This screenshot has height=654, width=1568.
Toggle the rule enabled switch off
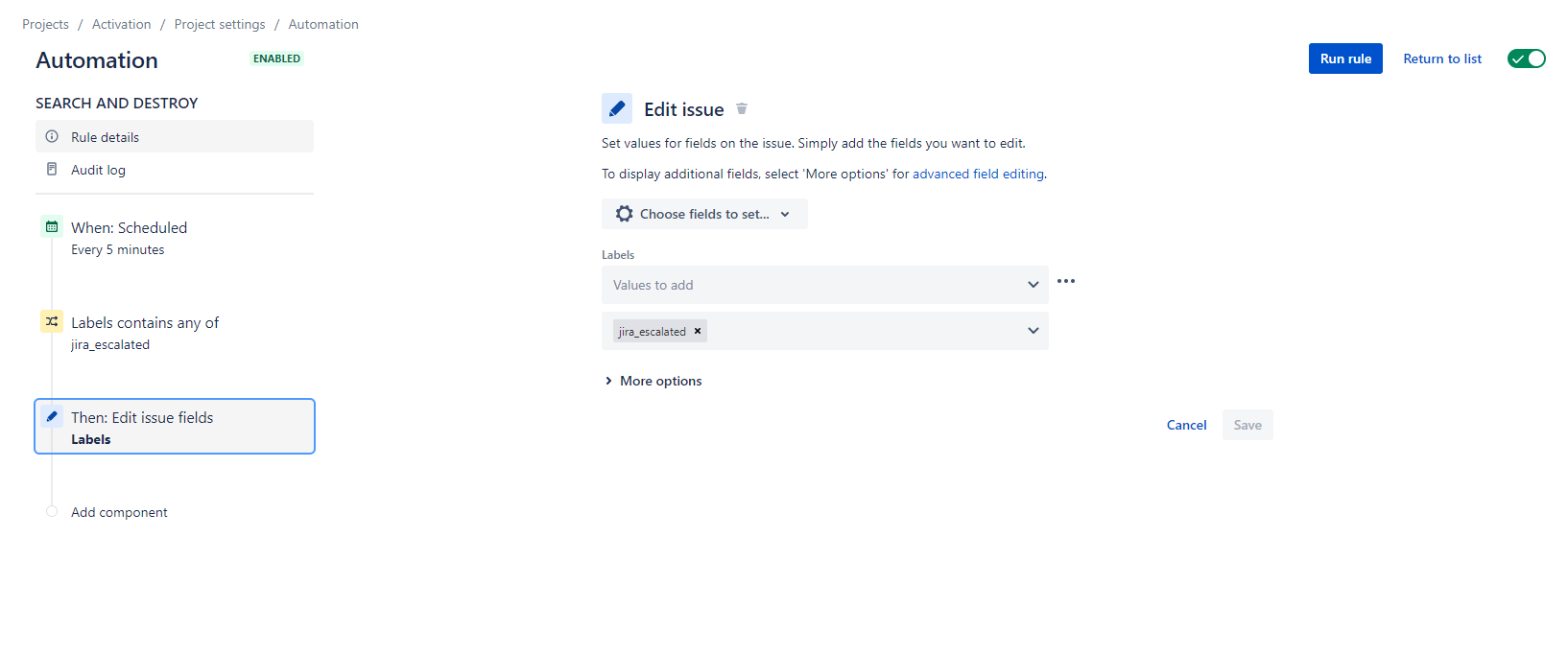[x=1527, y=58]
